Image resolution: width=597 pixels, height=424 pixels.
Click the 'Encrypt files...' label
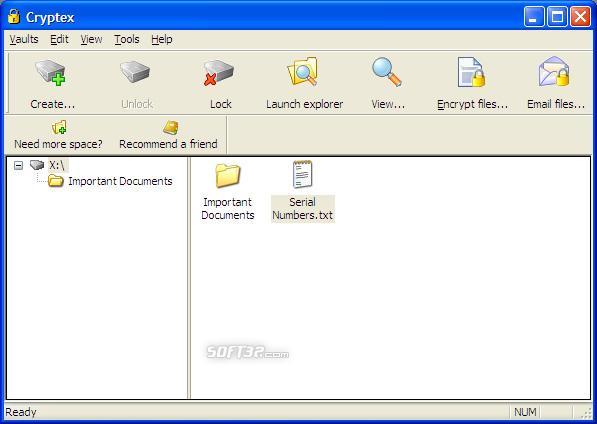point(472,104)
